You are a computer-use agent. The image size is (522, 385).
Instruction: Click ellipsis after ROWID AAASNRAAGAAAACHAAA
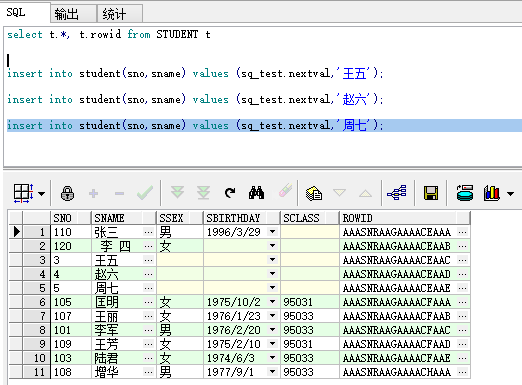click(463, 372)
